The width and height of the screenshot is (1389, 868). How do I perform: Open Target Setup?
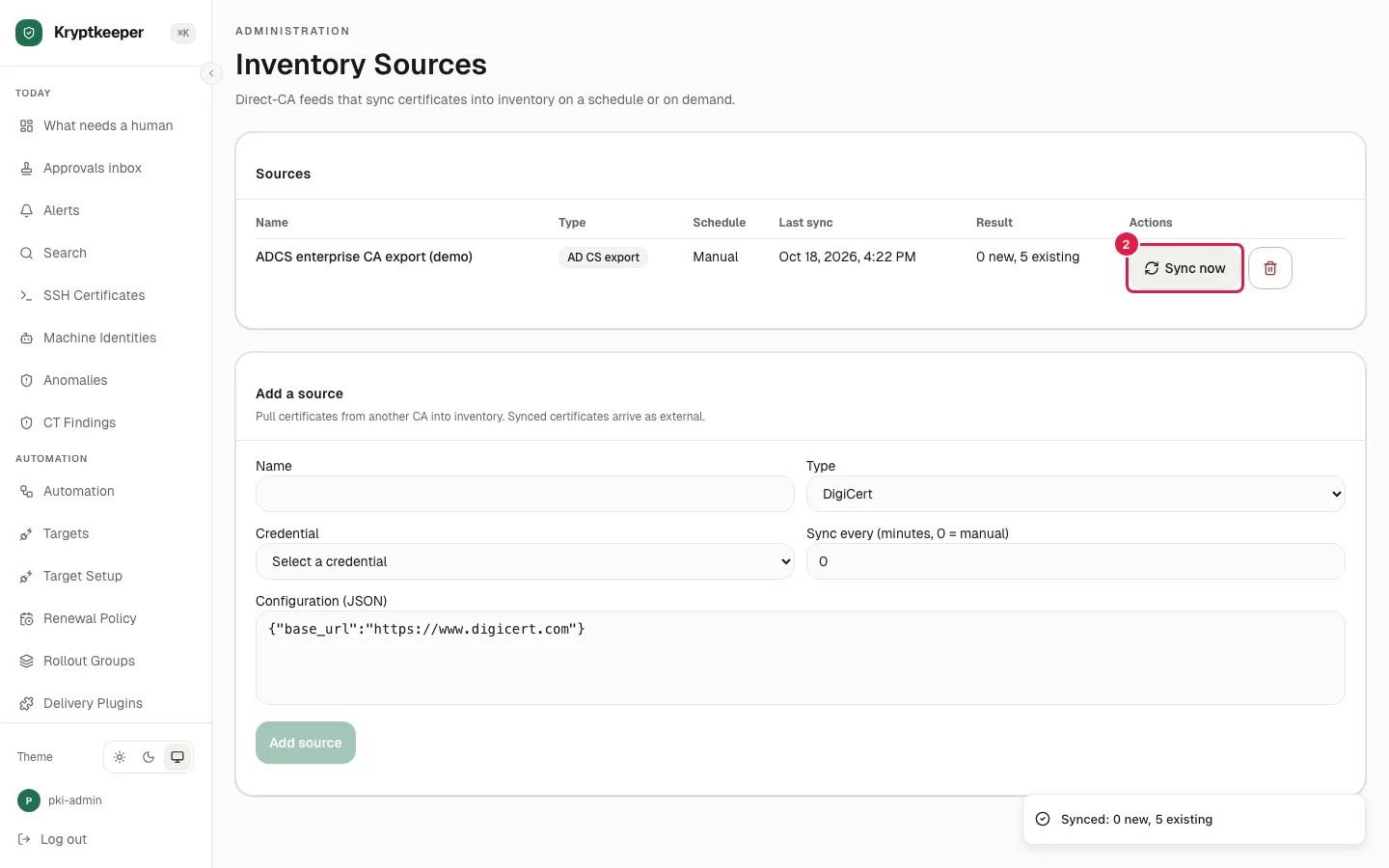[x=106, y=576]
